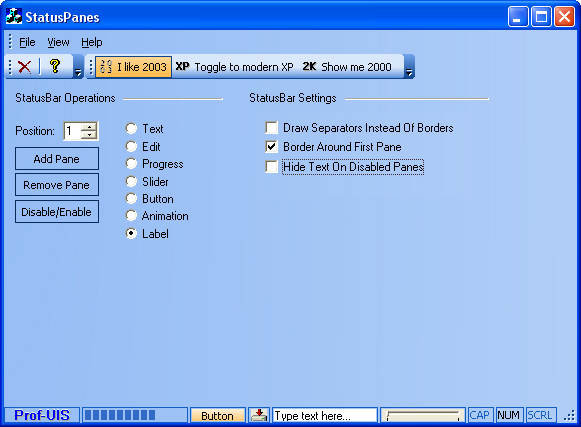Click the red X toolbar icon
Image resolution: width=581 pixels, height=427 pixels.
[24, 67]
